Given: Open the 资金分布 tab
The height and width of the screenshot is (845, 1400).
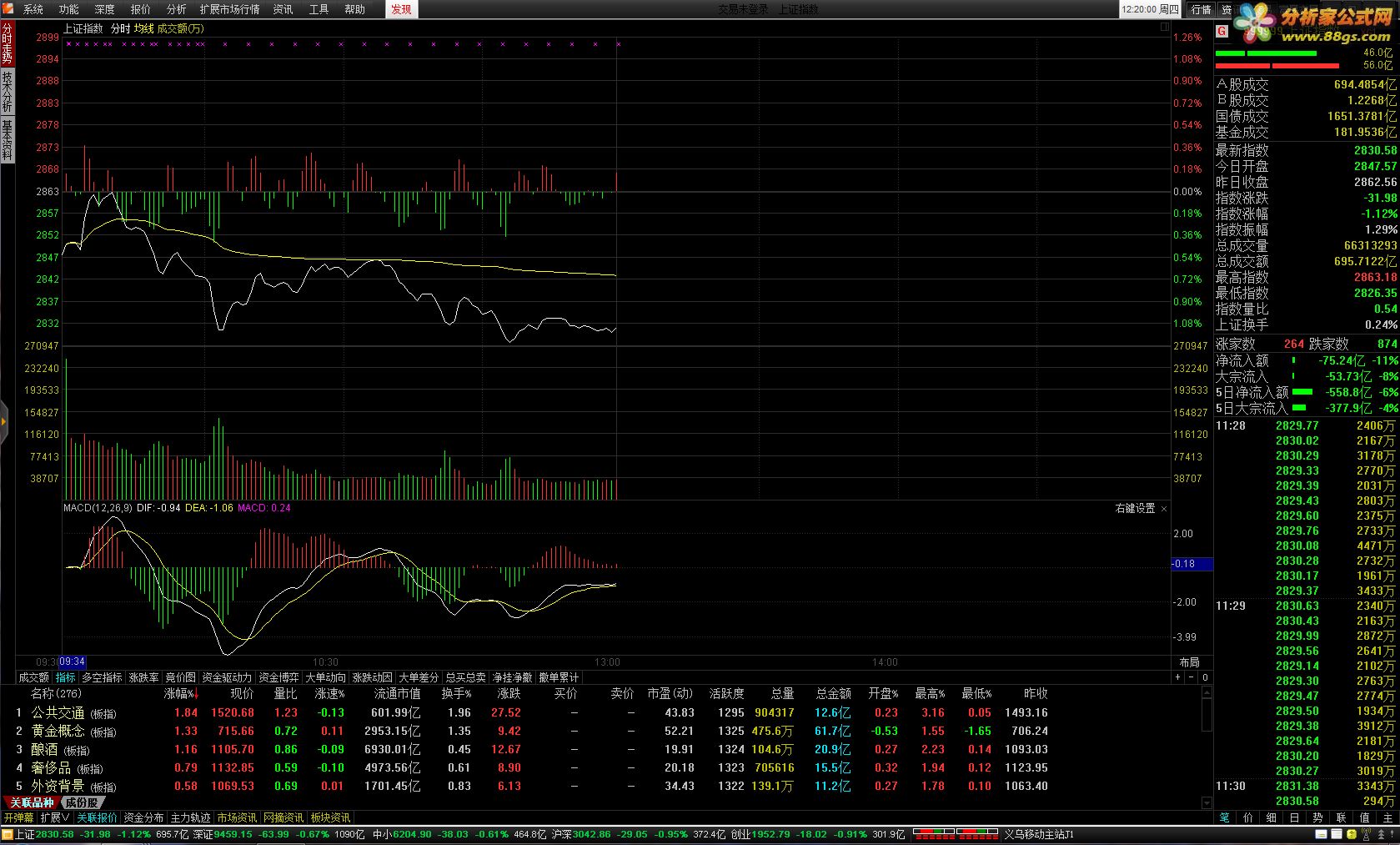Looking at the screenshot, I should pos(143,817).
